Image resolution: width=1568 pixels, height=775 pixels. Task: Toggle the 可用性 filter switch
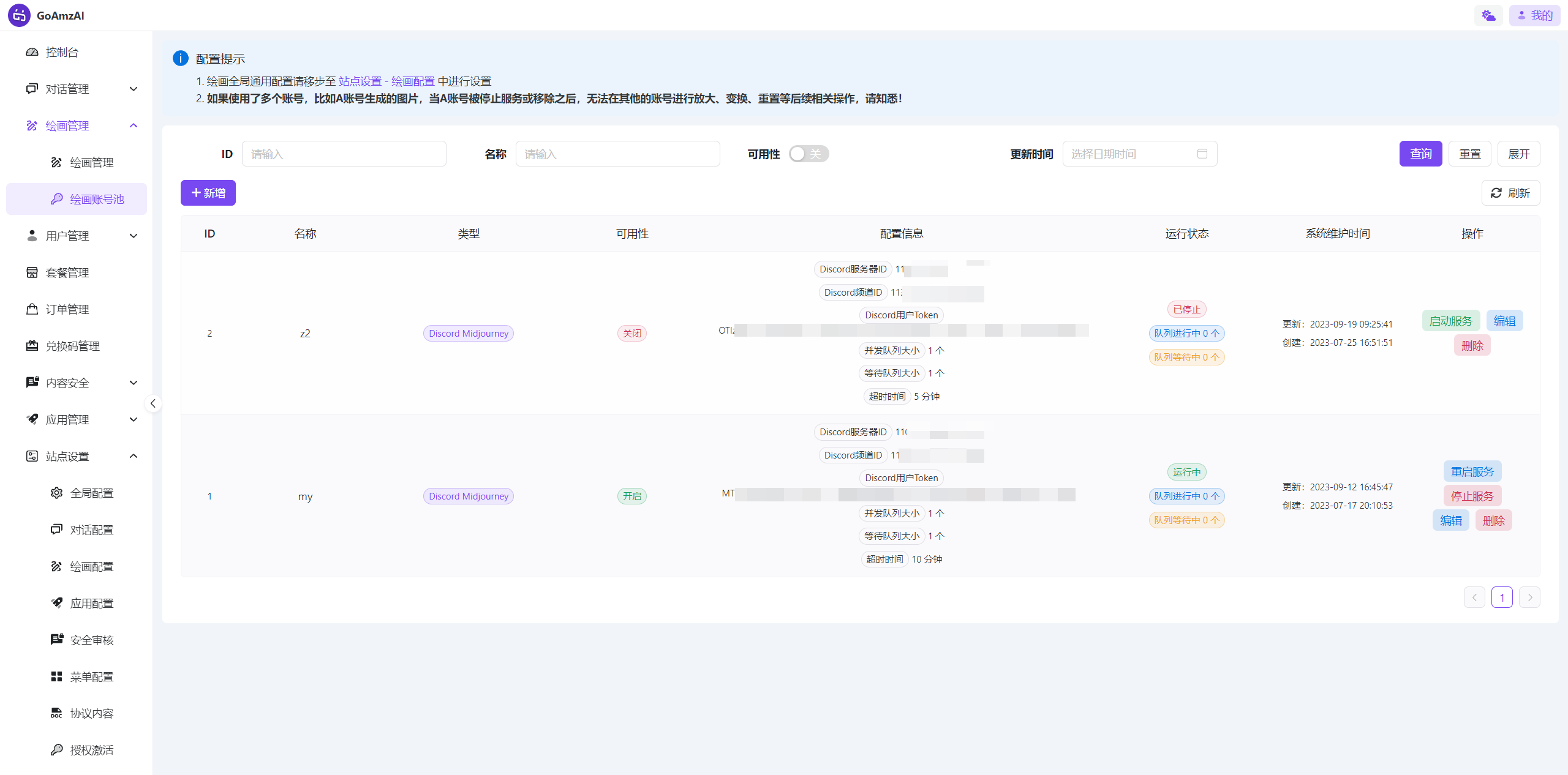tap(809, 154)
